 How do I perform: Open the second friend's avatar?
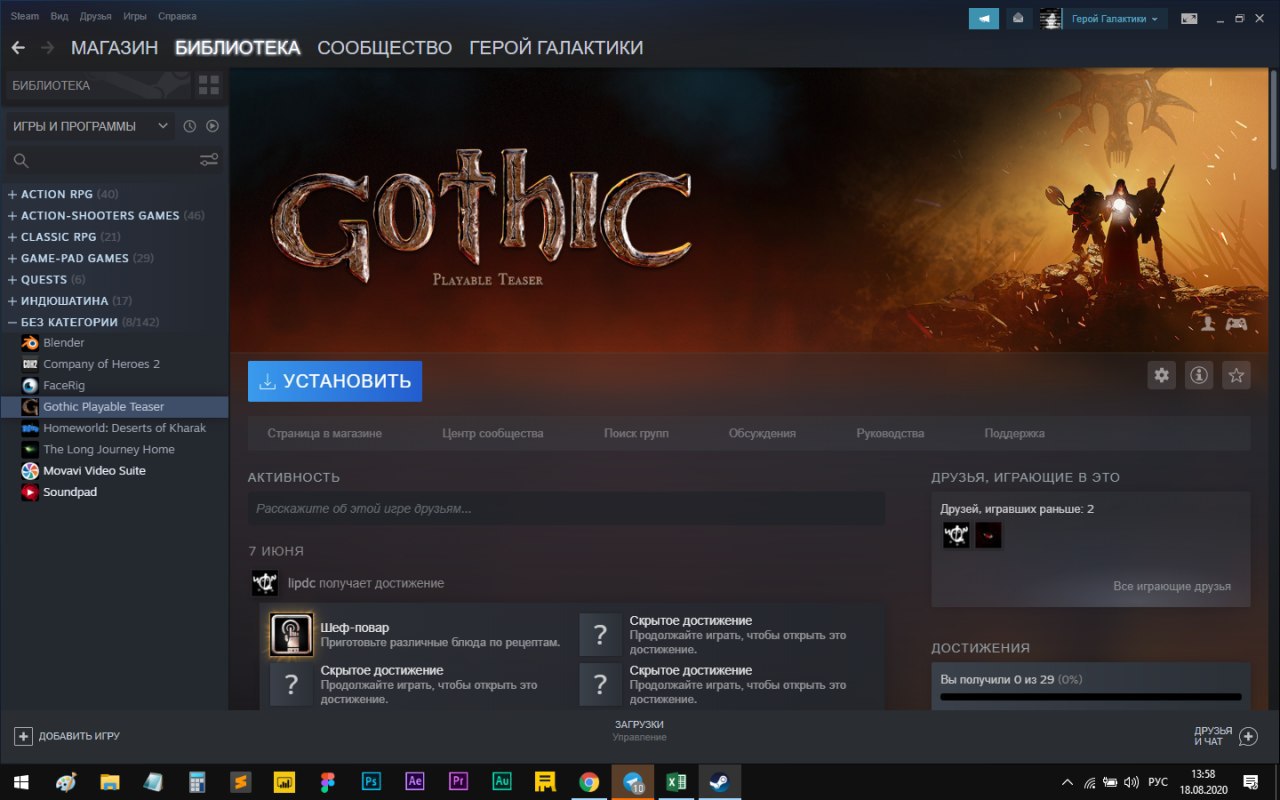click(x=988, y=535)
